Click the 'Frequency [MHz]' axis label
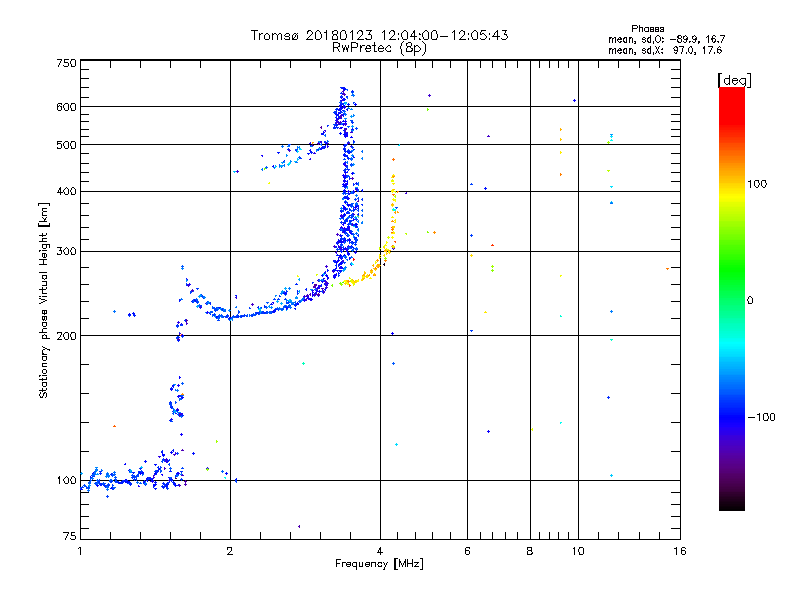 point(379,564)
